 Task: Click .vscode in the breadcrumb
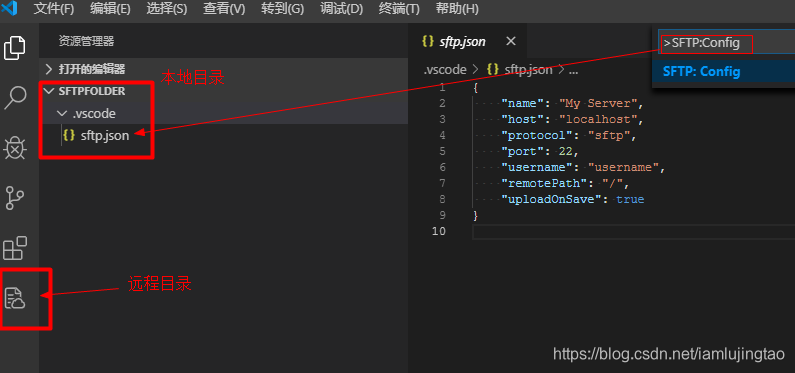tap(445, 70)
